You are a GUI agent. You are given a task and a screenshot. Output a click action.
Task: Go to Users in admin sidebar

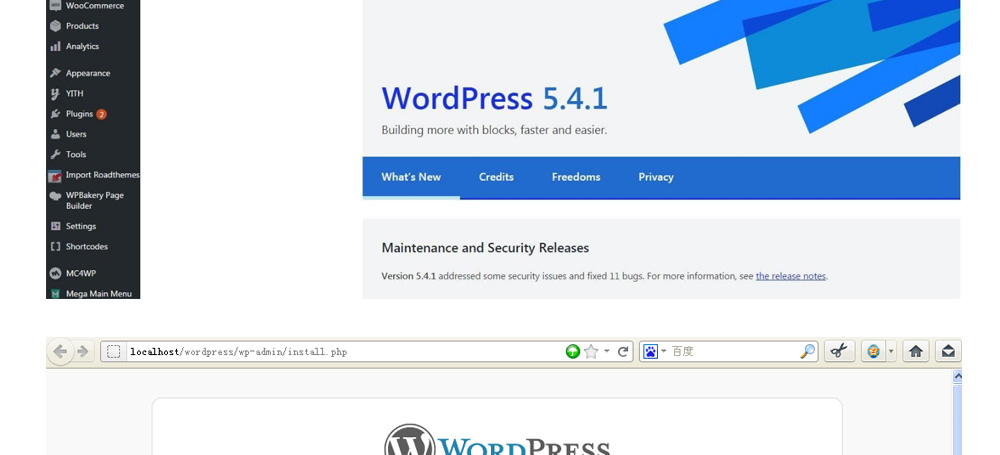76,134
